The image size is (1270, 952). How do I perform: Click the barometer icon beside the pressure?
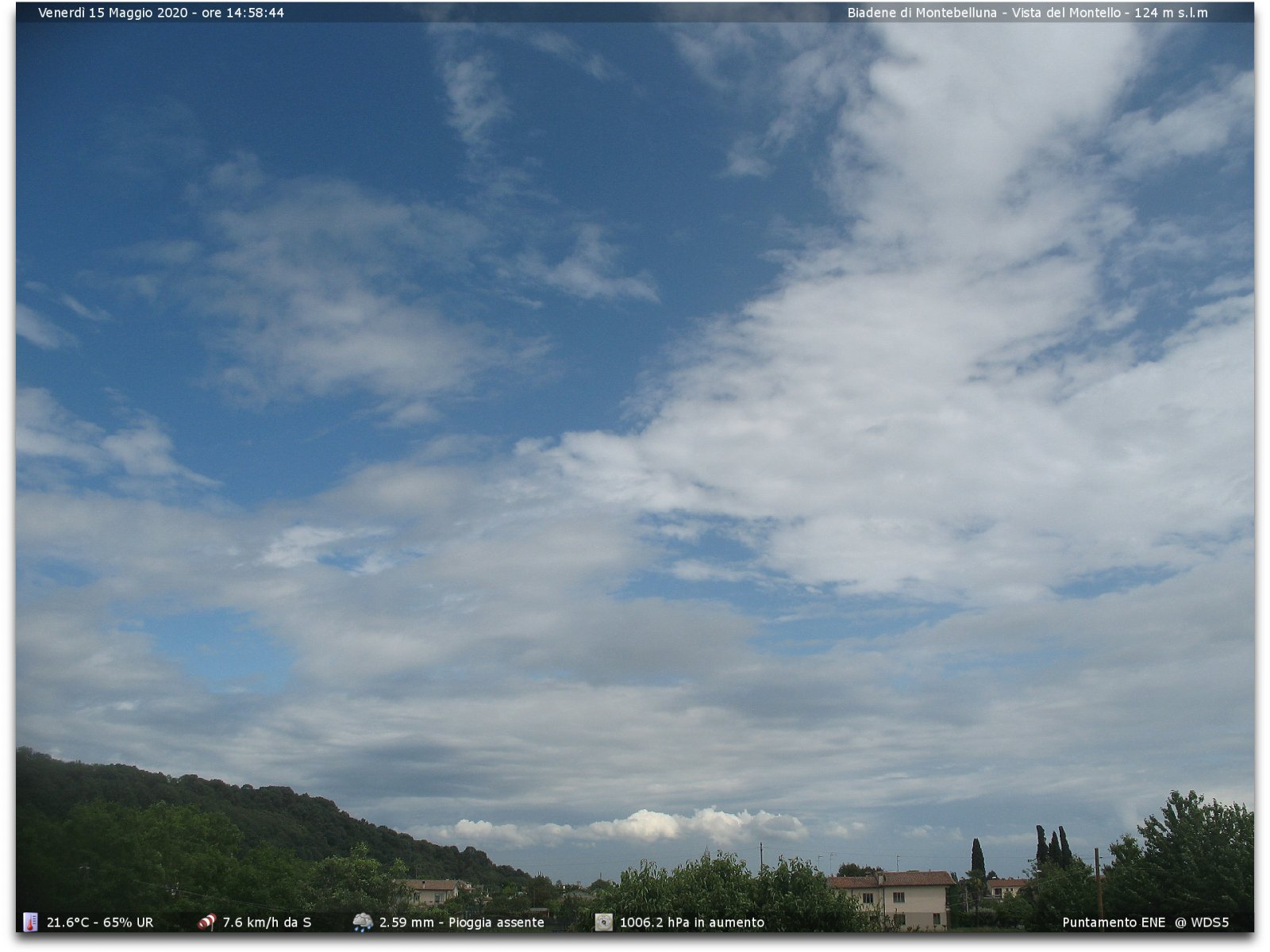(604, 922)
